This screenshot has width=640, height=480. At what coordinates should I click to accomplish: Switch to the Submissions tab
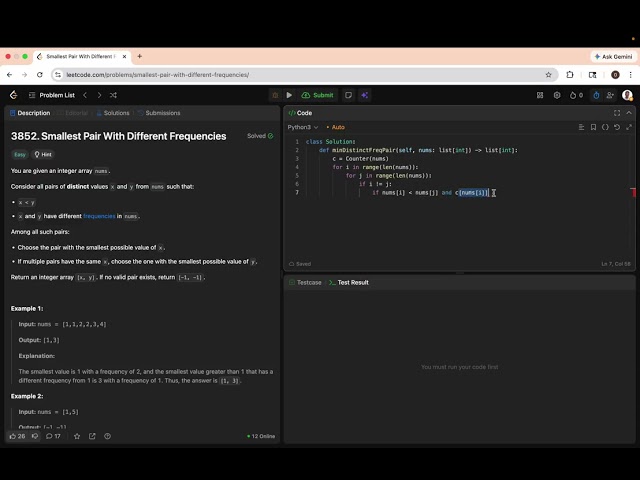pyautogui.click(x=159, y=113)
